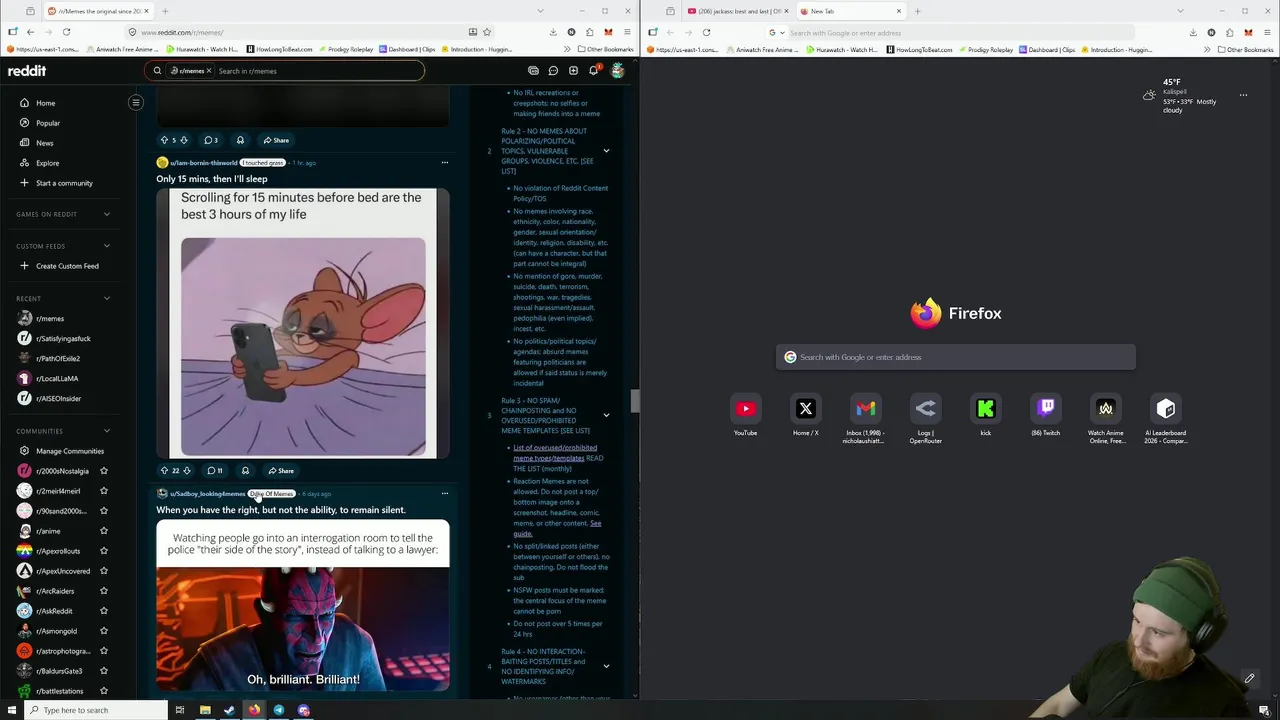Toggle favorite star for r/Asmongold
The width and height of the screenshot is (1280, 720).
click(104, 631)
